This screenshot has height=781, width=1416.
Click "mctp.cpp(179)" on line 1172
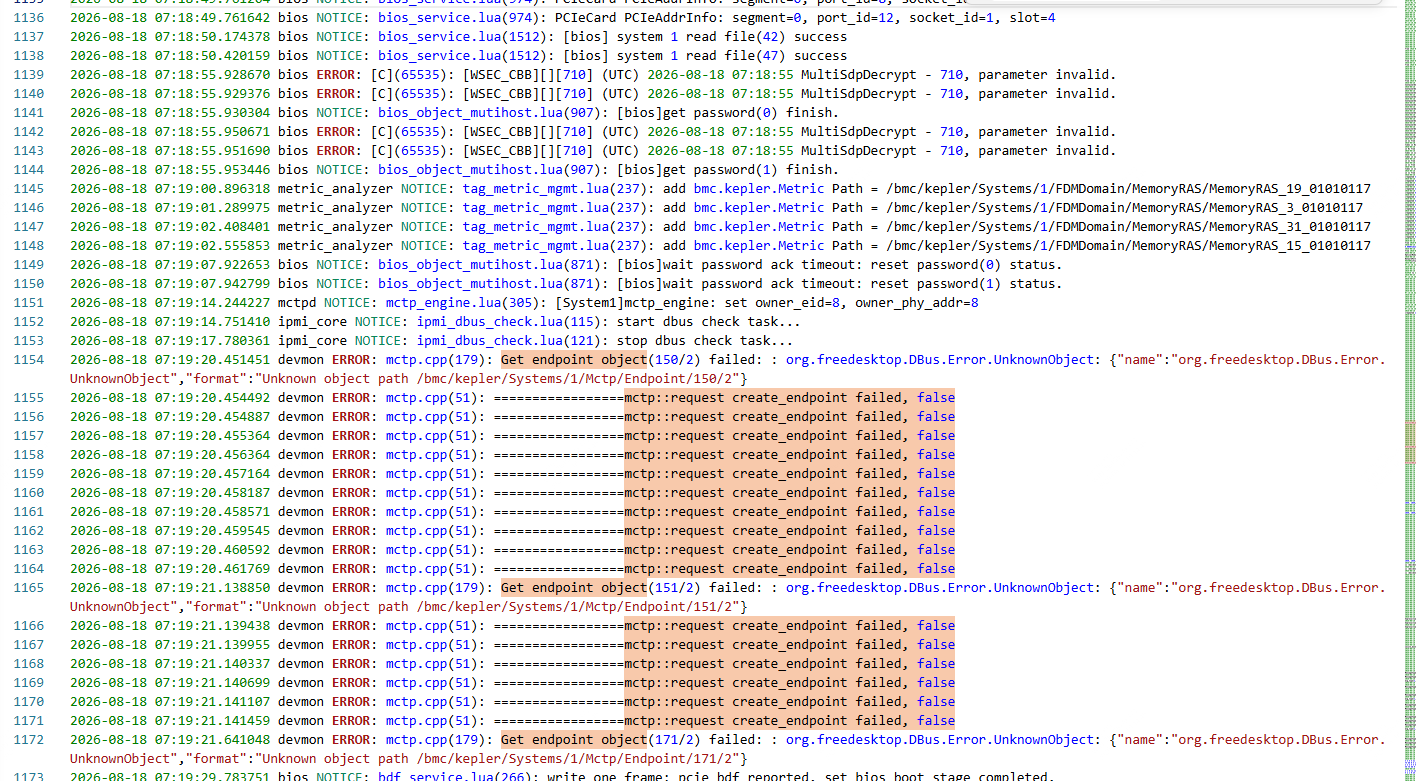(435, 740)
